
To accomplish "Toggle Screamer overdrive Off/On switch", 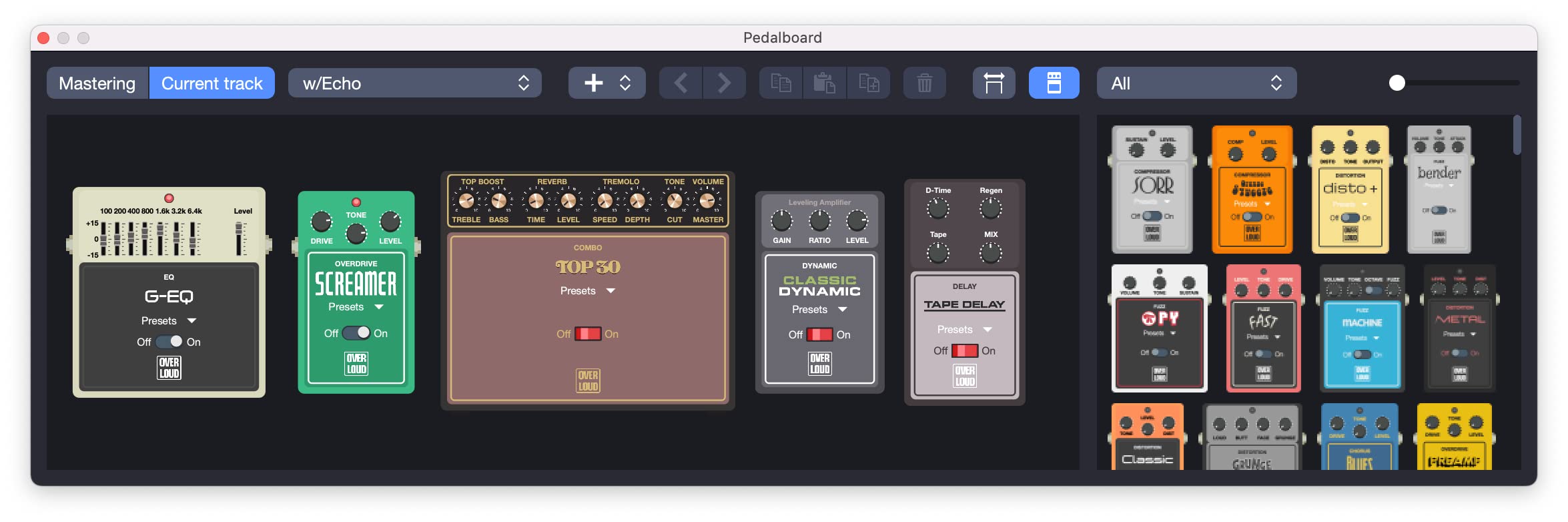I will pyautogui.click(x=356, y=333).
